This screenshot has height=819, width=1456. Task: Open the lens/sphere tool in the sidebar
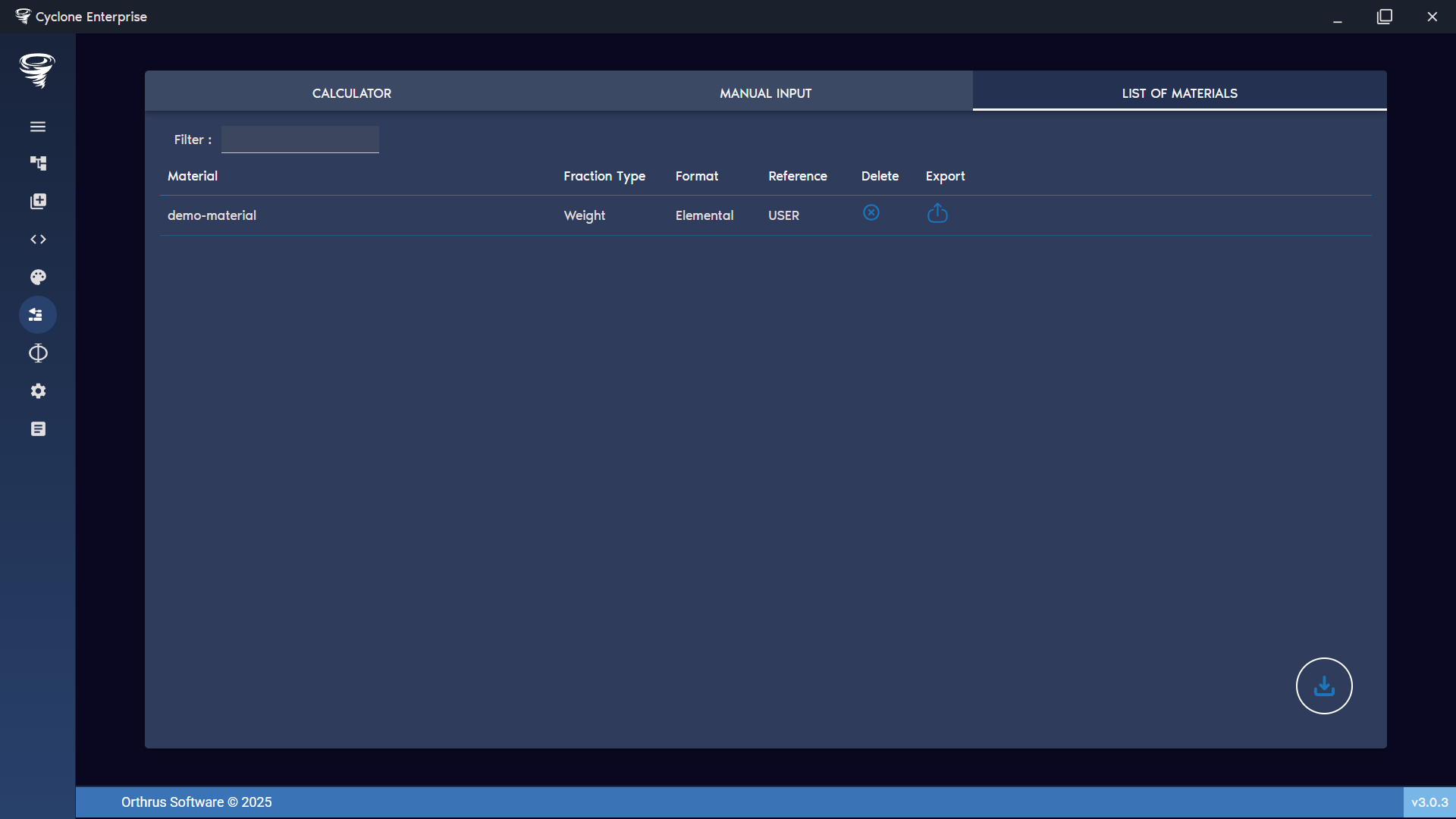38,353
